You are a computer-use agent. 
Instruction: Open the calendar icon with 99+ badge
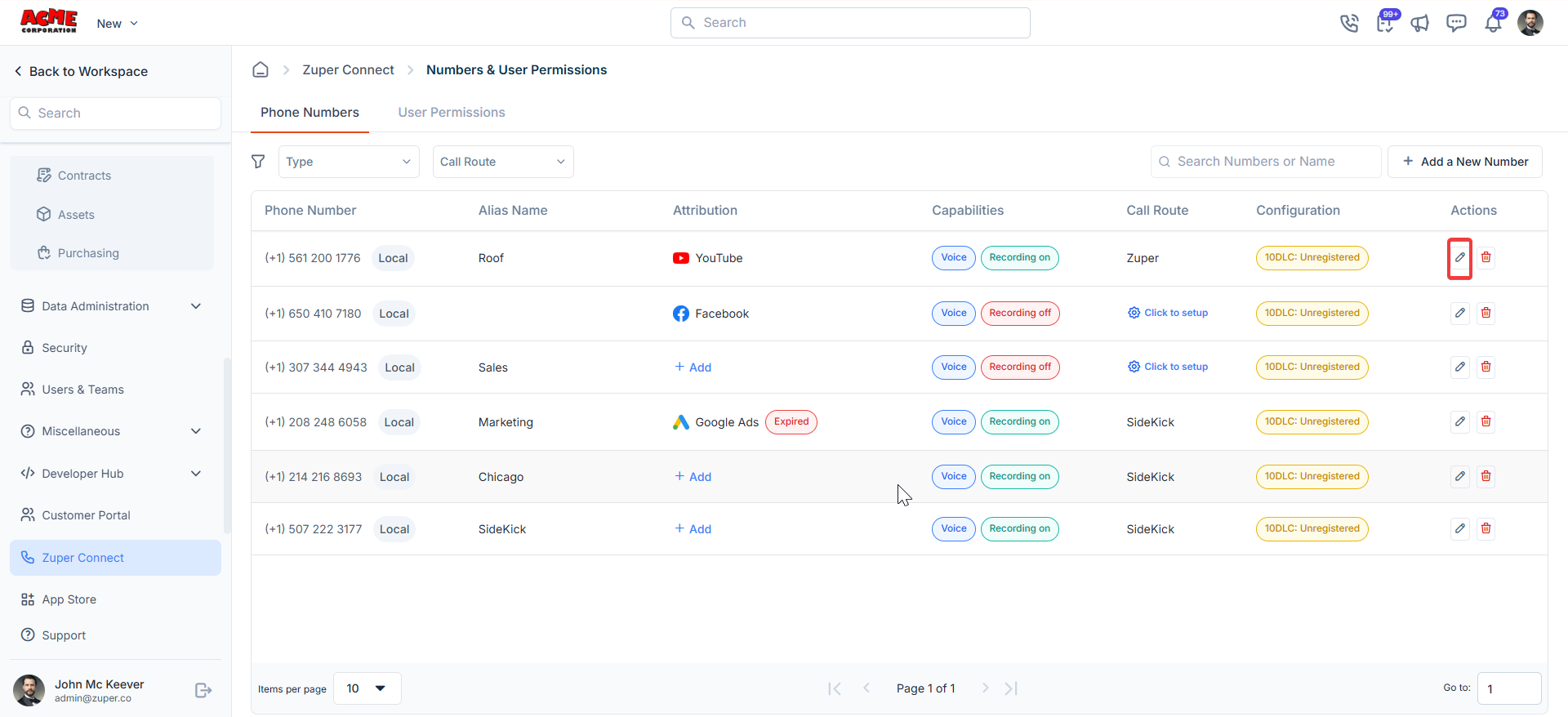tap(1386, 22)
